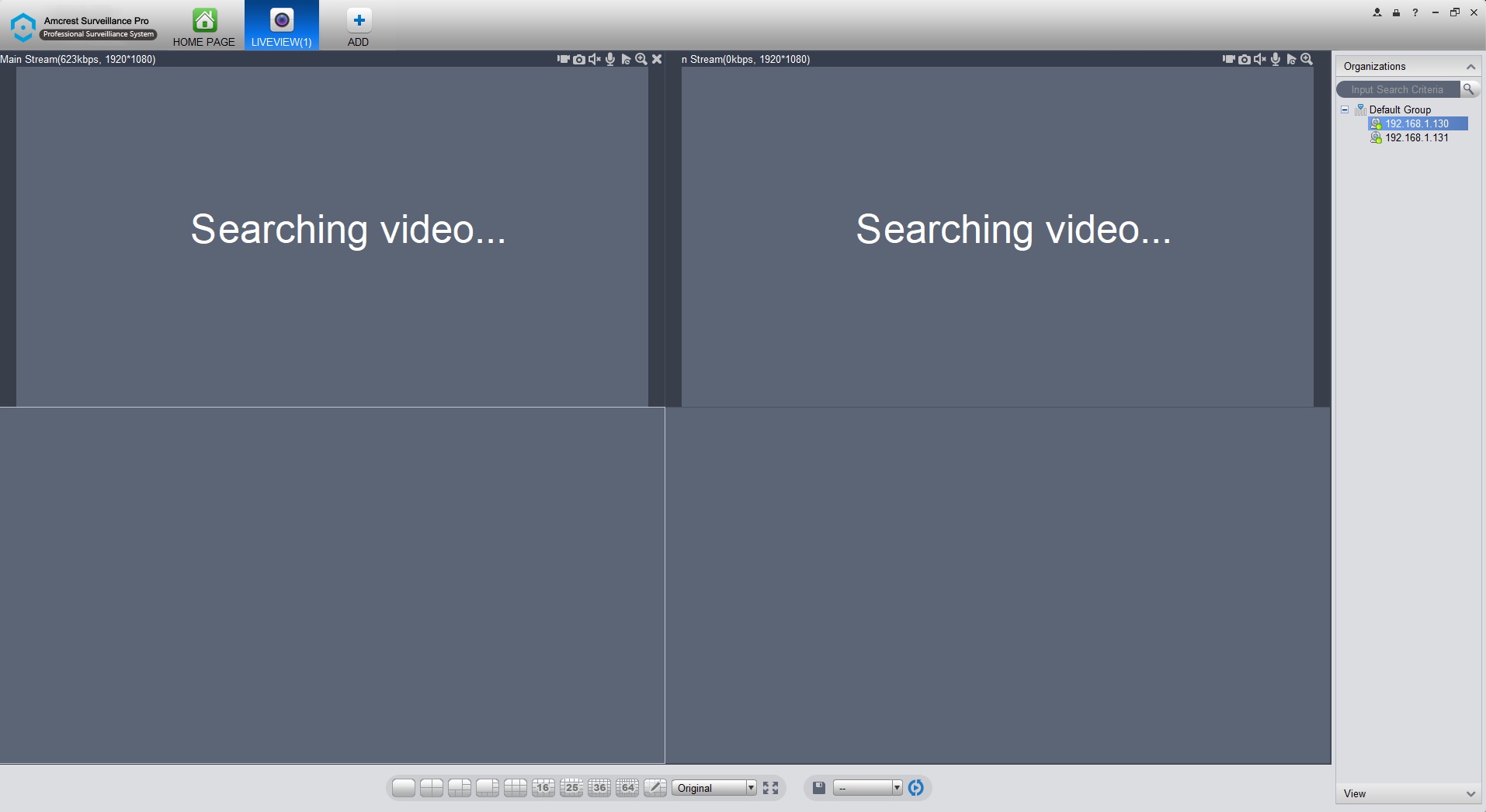Screen dimensions: 1486x812
Task: Click the device search magnifier button
Action: (1469, 89)
